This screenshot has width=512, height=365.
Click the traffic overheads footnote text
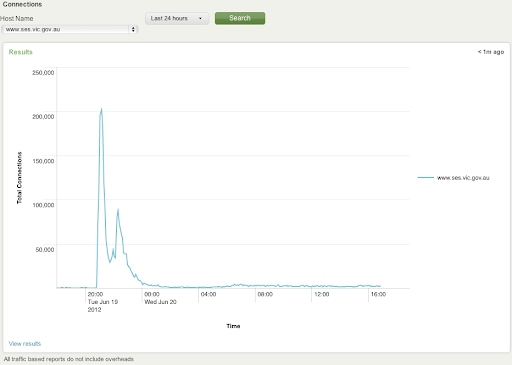coord(69,359)
